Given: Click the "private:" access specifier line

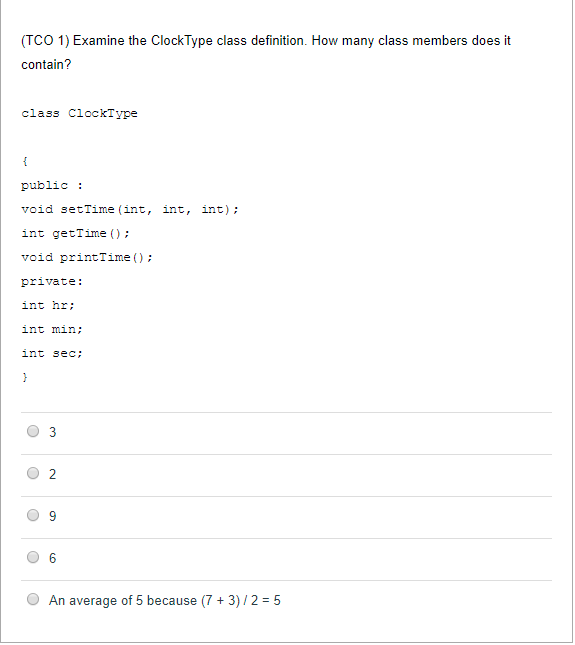Looking at the screenshot, I should coord(52,282).
